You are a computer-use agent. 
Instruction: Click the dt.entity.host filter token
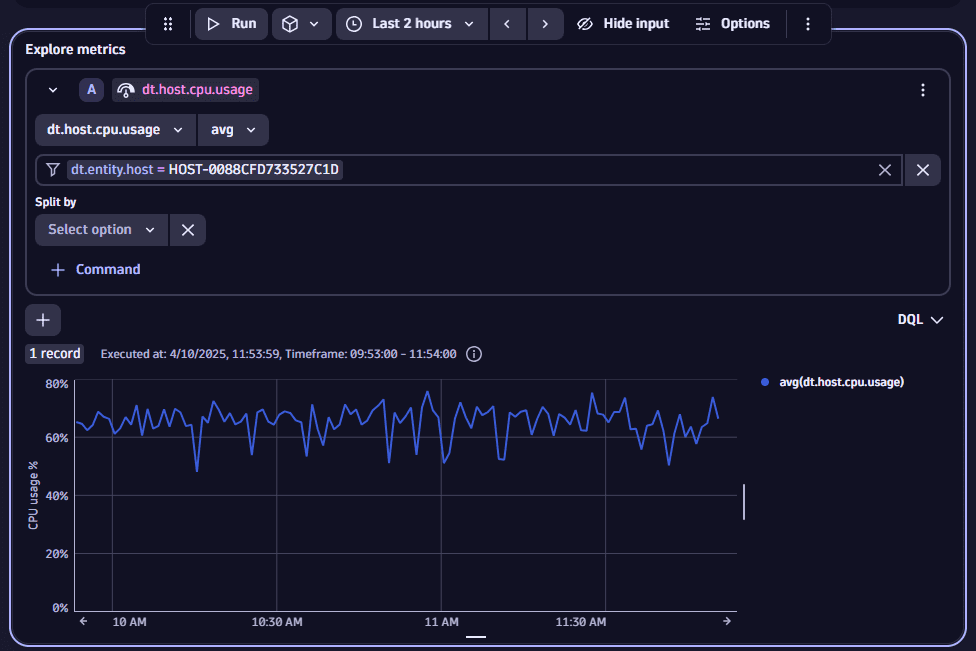[x=205, y=170]
